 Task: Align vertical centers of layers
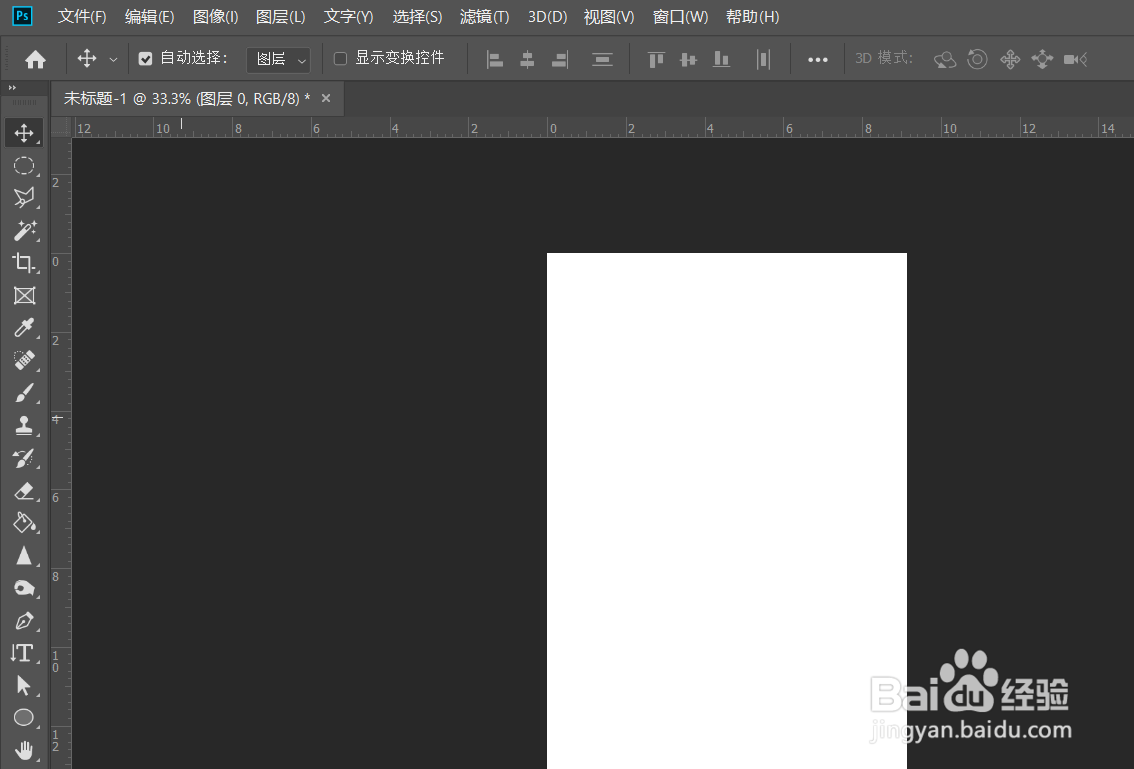coord(688,59)
